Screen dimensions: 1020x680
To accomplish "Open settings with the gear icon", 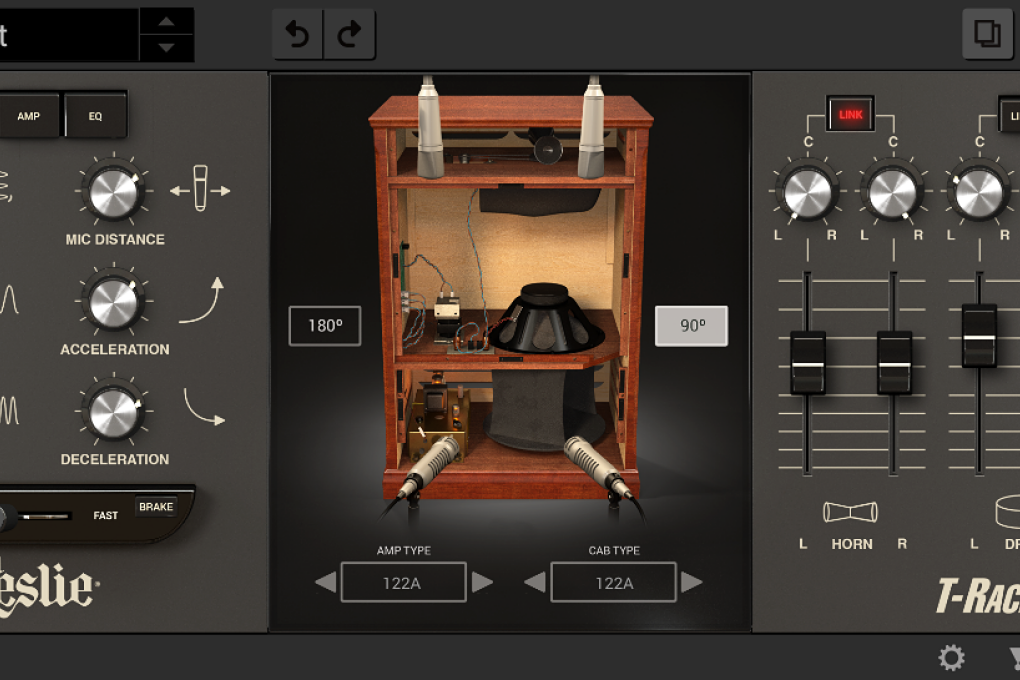I will point(951,658).
